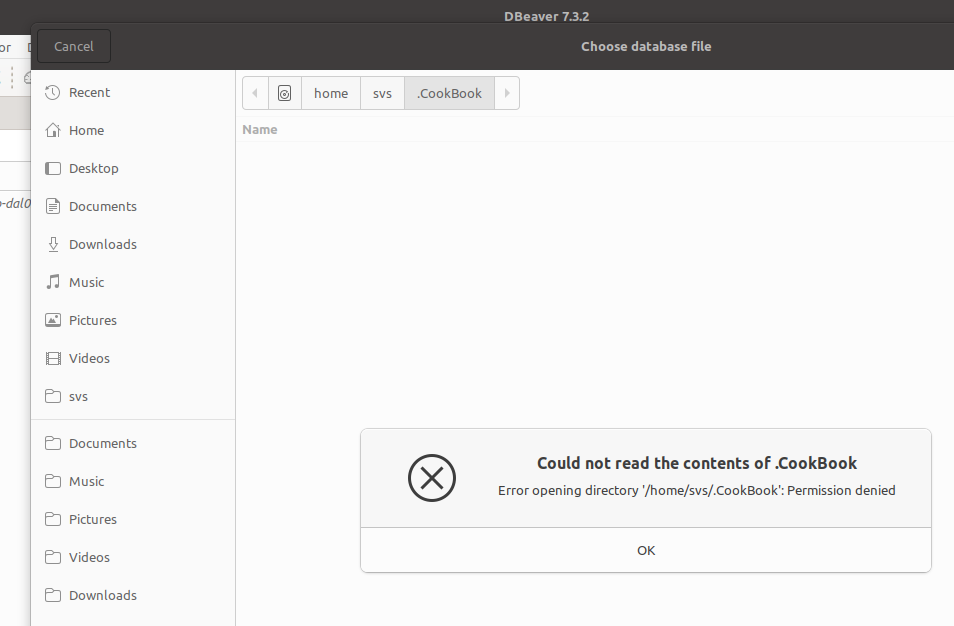This screenshot has width=954, height=626.
Task: Open Desktop in the sidebar
Action: click(x=133, y=169)
